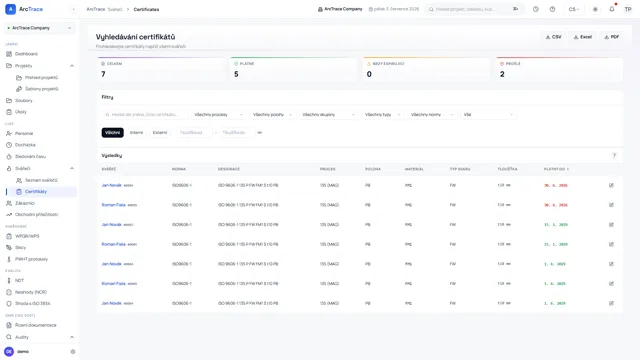Open the TP user avatar menu
The width and height of the screenshot is (640, 360).
pyautogui.click(x=628, y=9)
